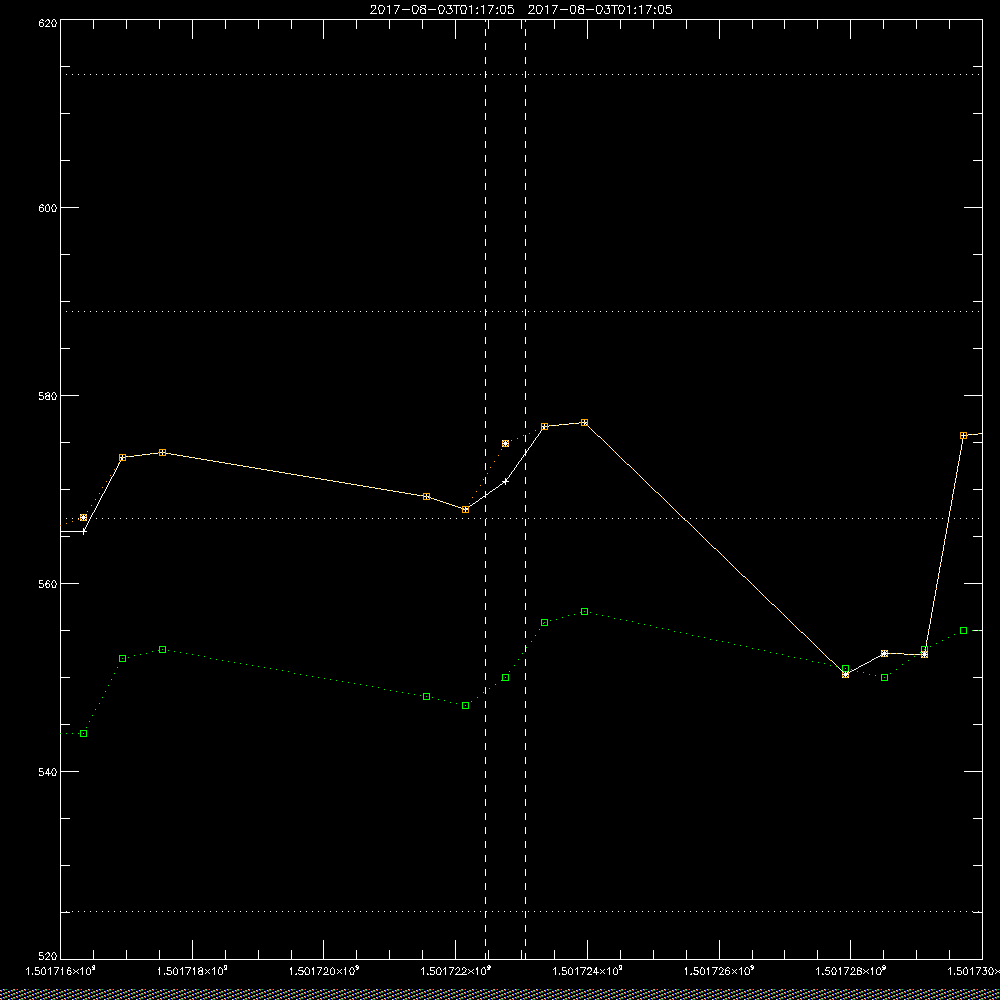
Task: Click the 1.501716×10⁹ x-axis label
Action: 61,971
